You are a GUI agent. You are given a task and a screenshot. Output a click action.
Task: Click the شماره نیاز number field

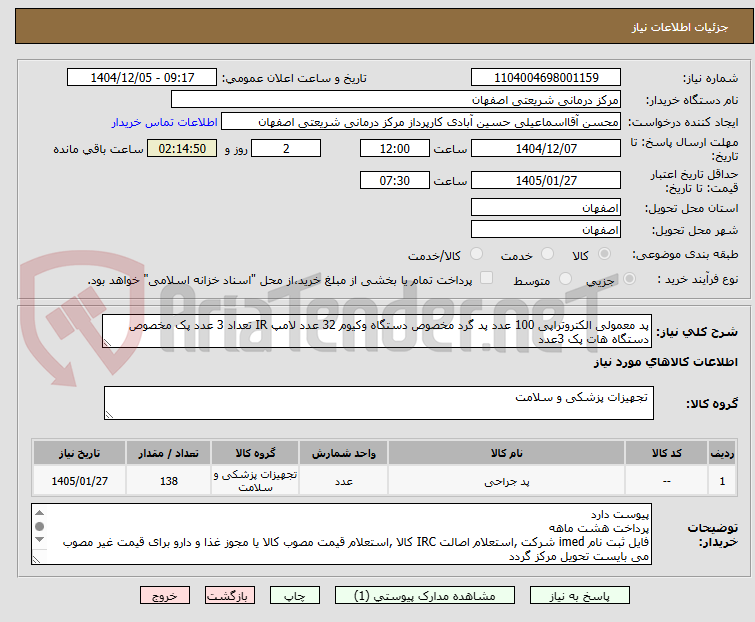pyautogui.click(x=546, y=78)
